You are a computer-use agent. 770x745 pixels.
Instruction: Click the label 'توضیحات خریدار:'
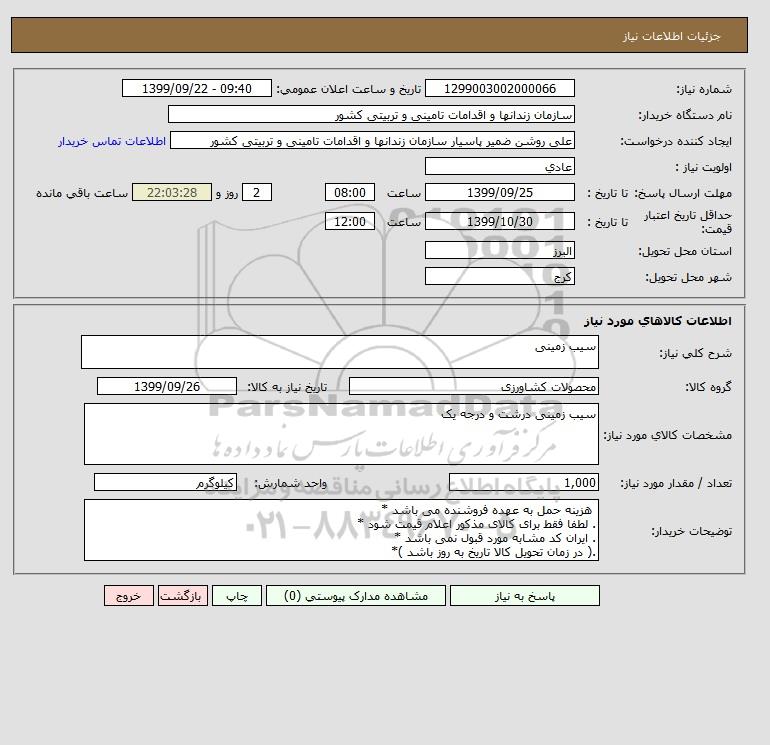click(x=691, y=531)
